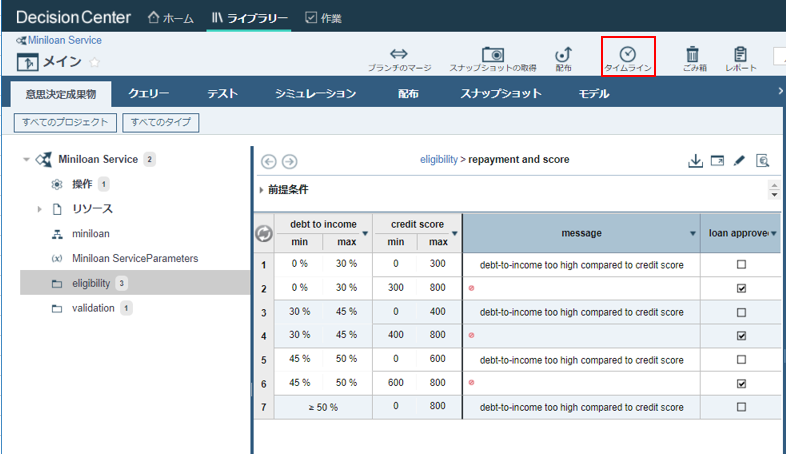The image size is (786, 454).
Task: Take a snapshot (スナップショットの取得)
Action: 493,54
